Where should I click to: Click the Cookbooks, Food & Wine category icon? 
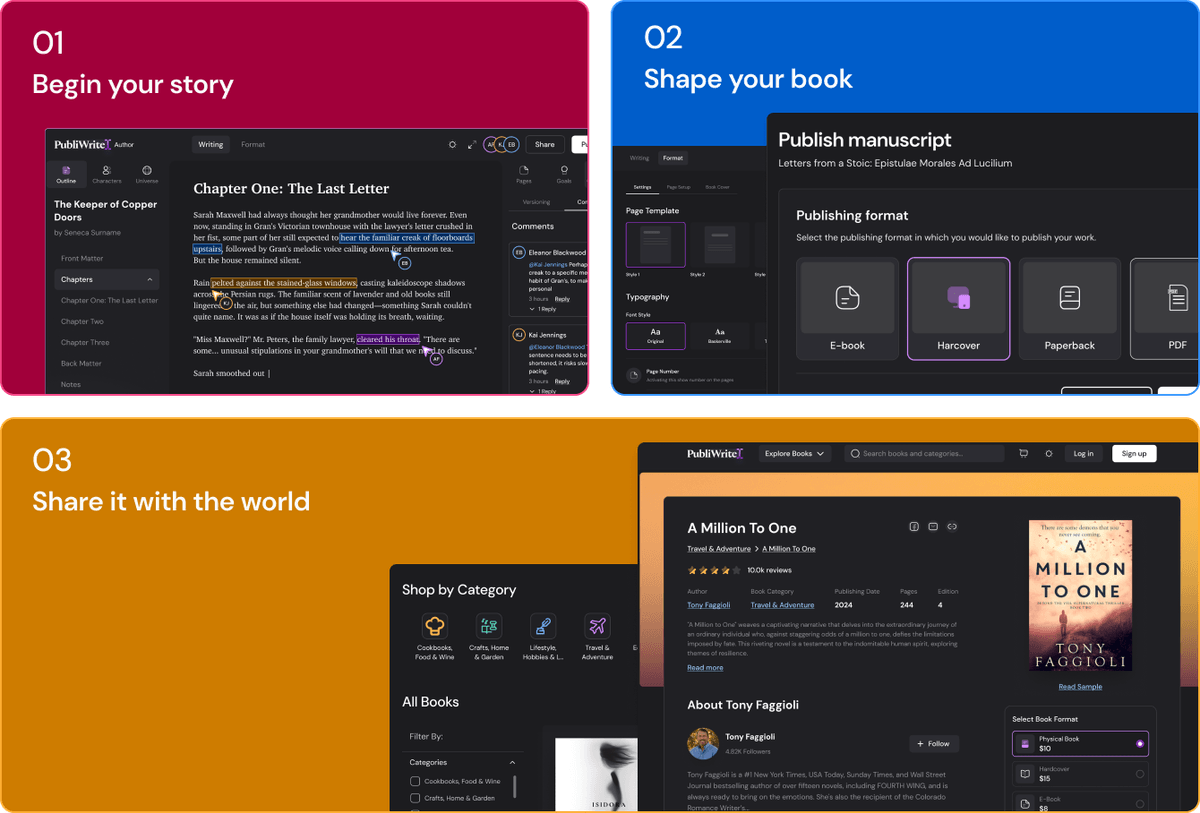434,628
